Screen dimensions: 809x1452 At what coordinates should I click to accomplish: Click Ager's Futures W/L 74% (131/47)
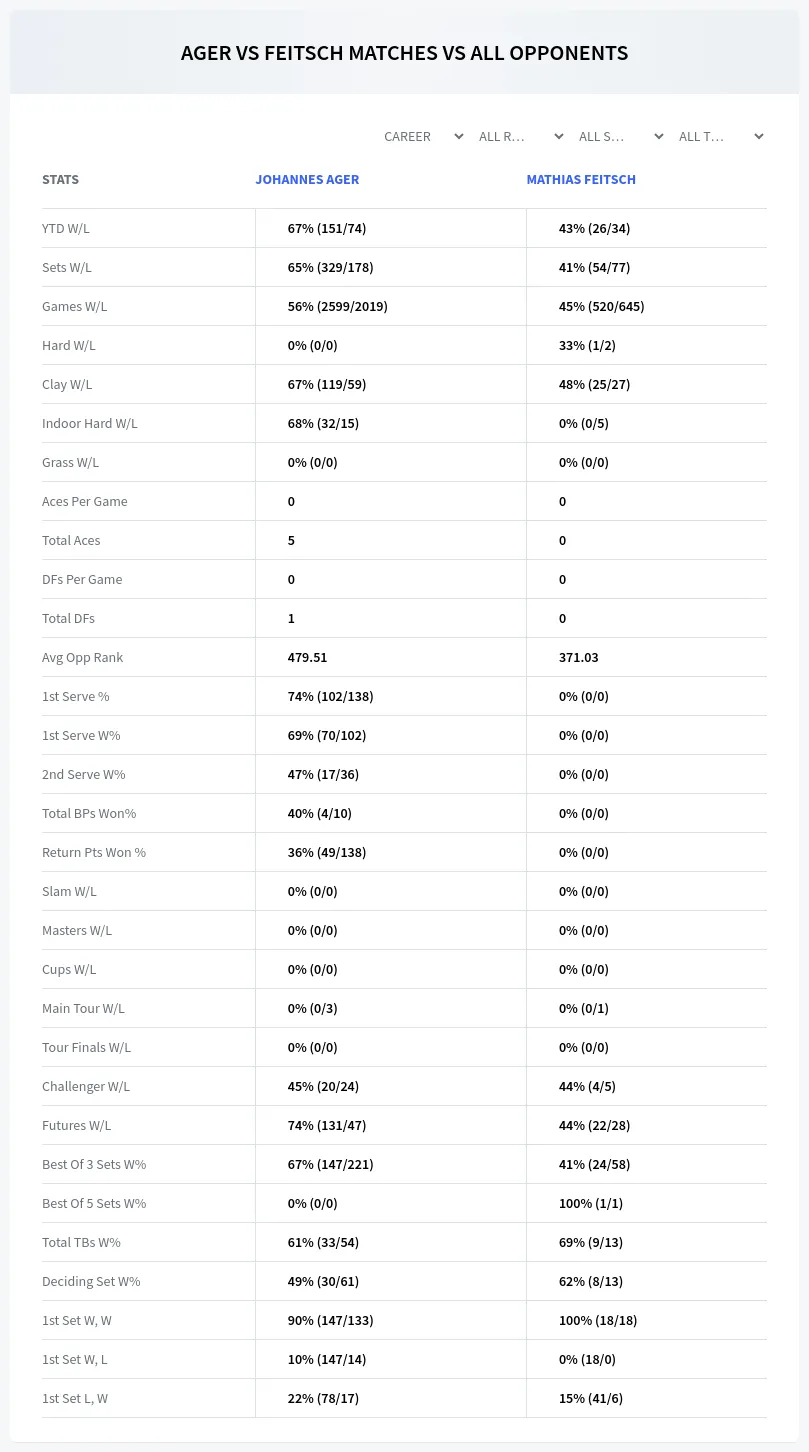pos(327,1125)
